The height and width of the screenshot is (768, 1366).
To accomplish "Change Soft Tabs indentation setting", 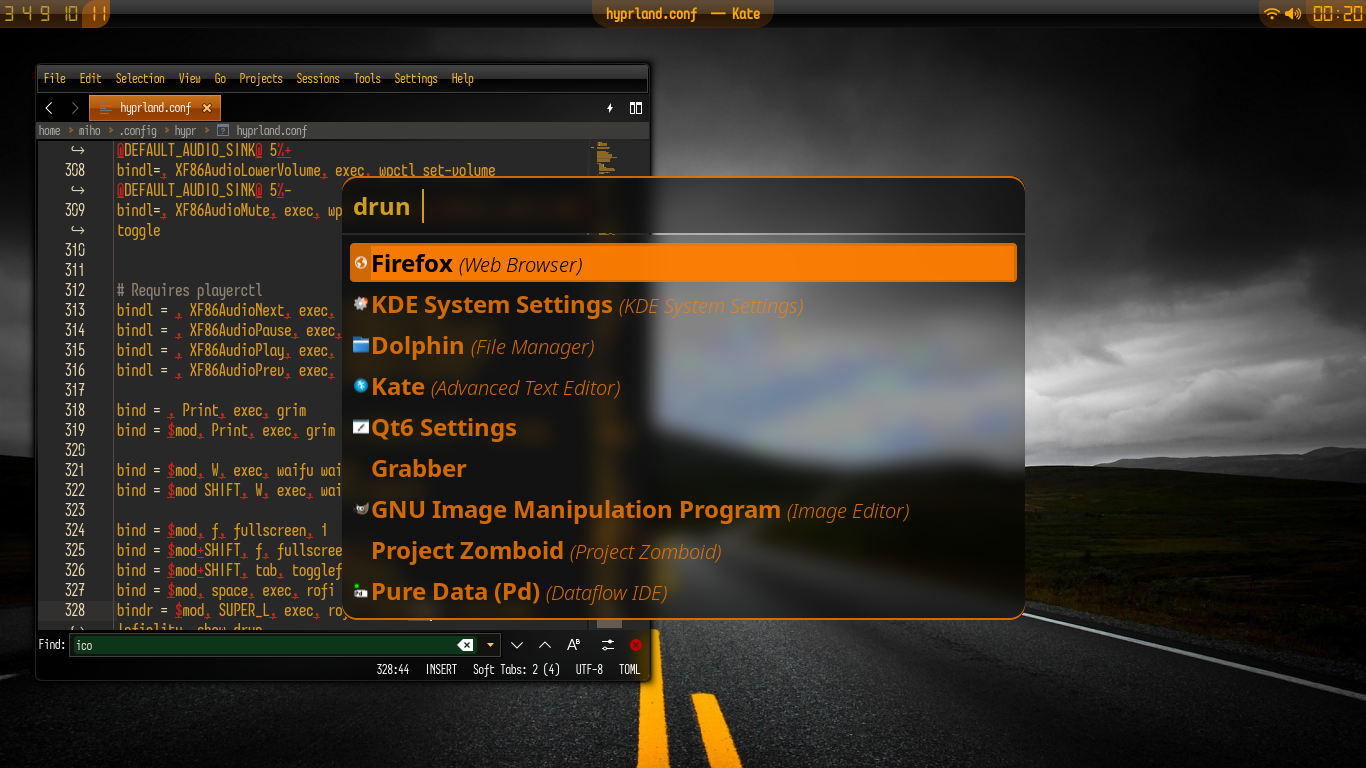I will (x=516, y=670).
